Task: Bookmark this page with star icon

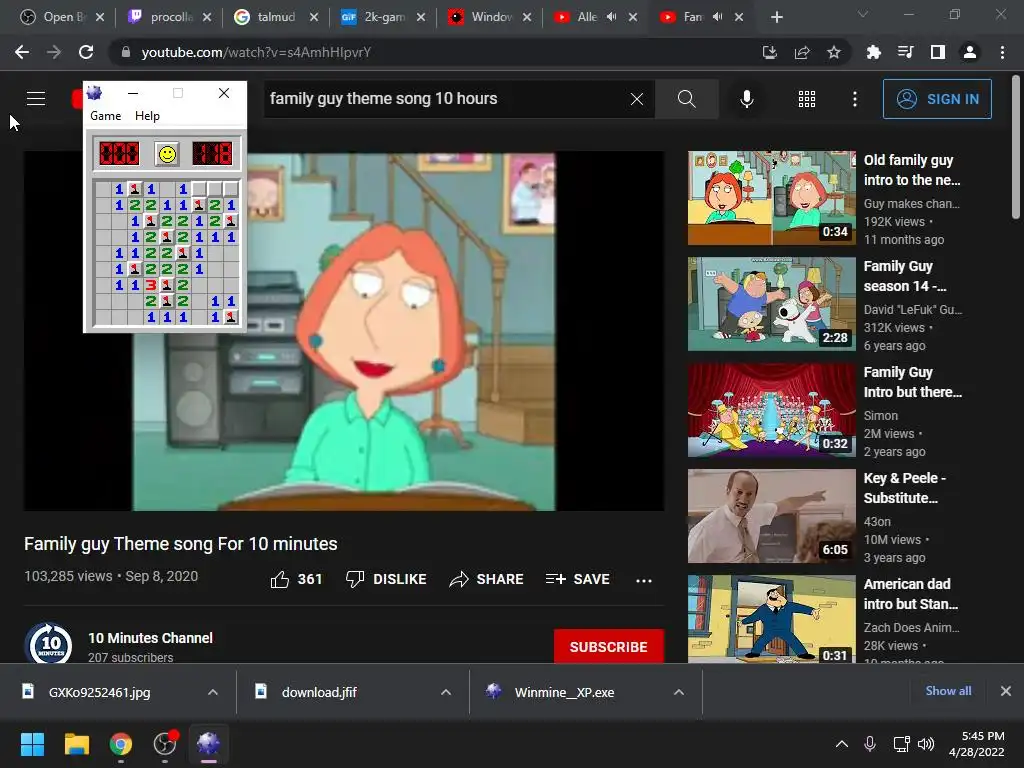Action: click(x=834, y=52)
